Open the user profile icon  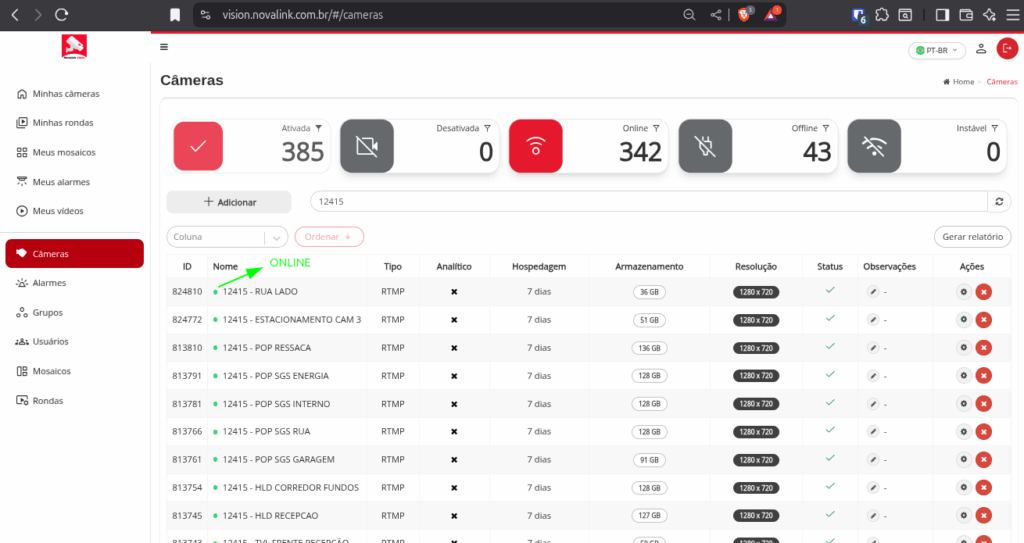pyautogui.click(x=981, y=49)
